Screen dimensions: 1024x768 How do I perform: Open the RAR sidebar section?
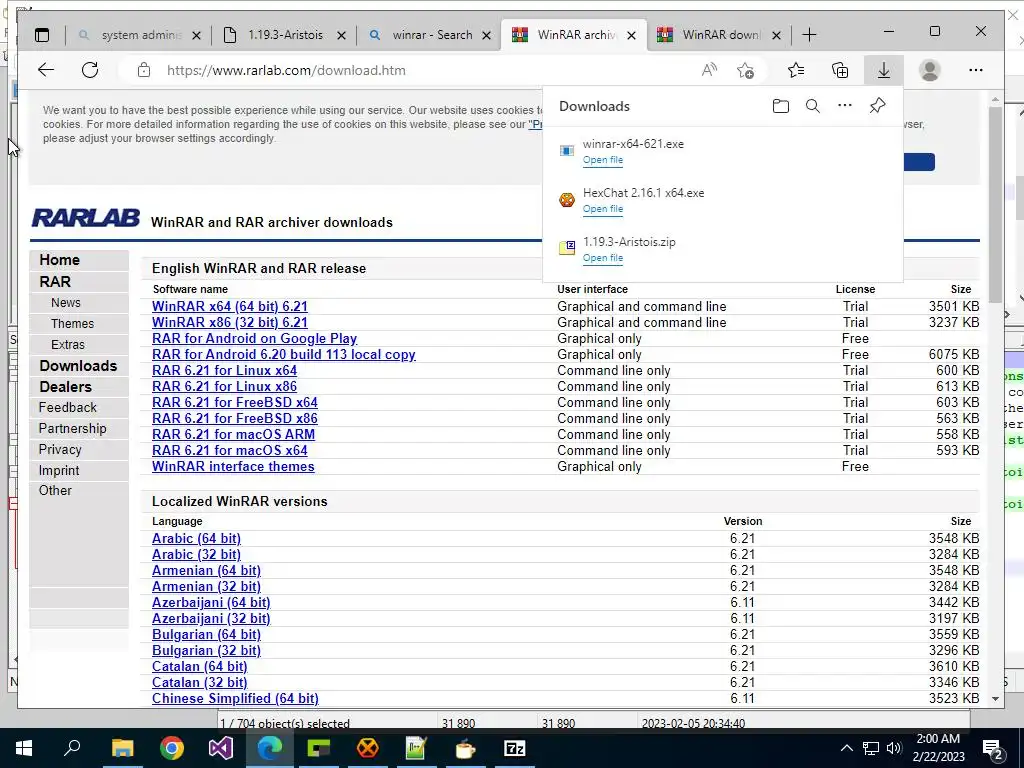[x=55, y=281]
